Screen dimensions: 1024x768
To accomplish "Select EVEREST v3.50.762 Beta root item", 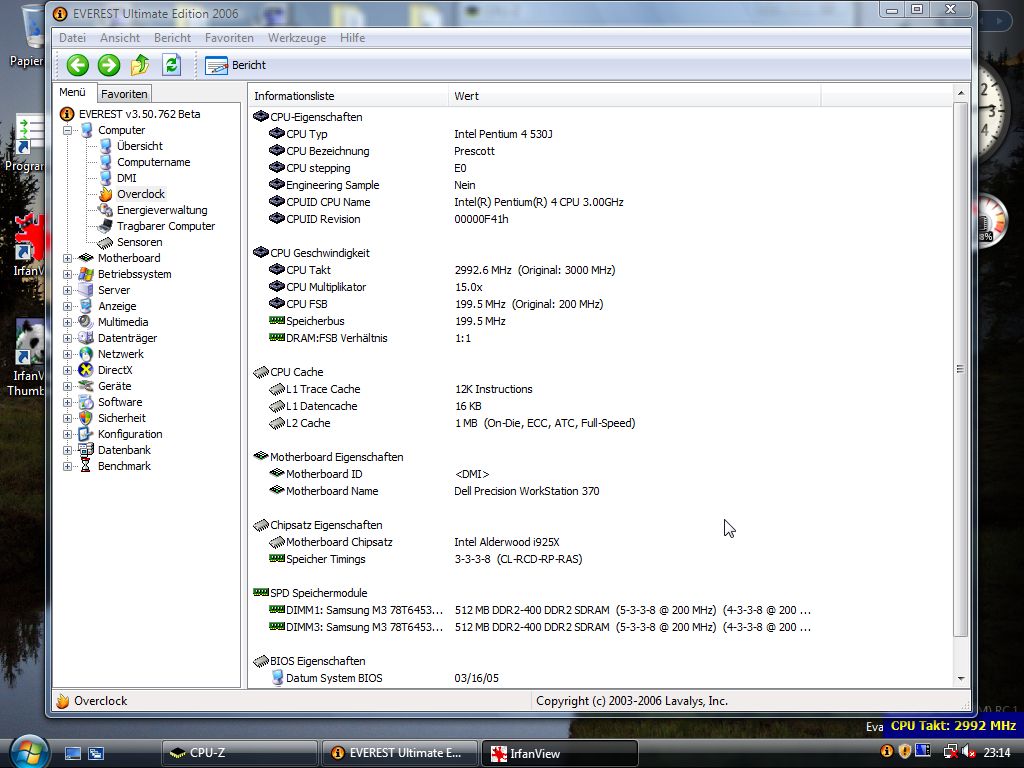I will (x=139, y=114).
